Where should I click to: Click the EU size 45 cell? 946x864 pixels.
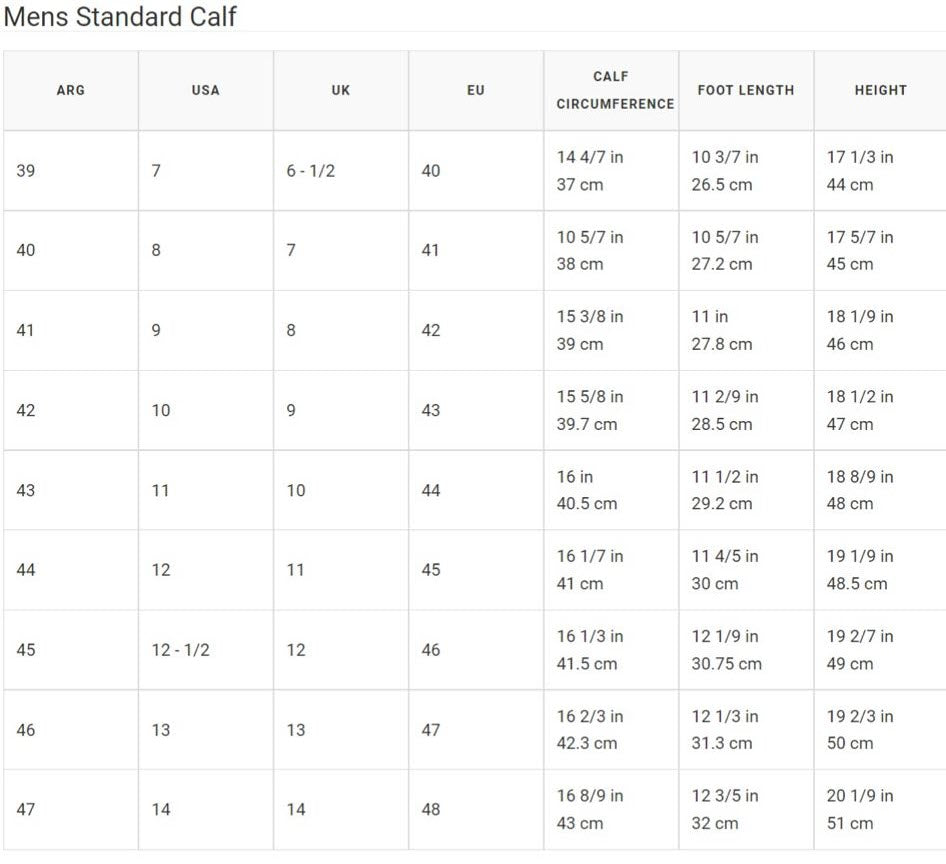(x=431, y=570)
